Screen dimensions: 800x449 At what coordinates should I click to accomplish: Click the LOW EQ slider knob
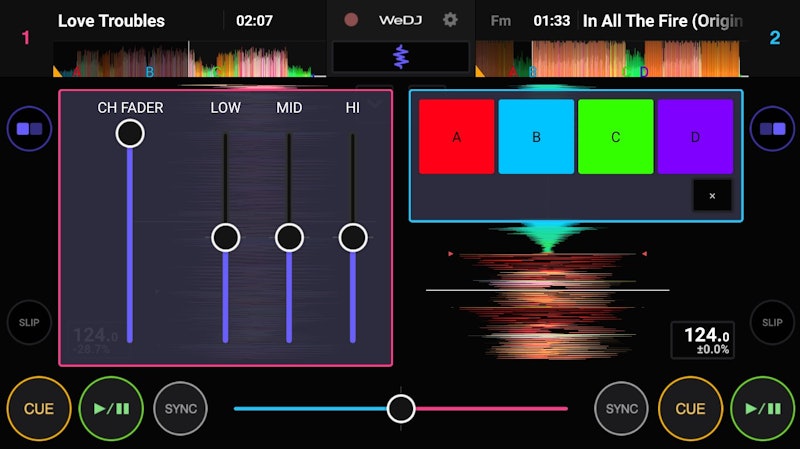(226, 238)
